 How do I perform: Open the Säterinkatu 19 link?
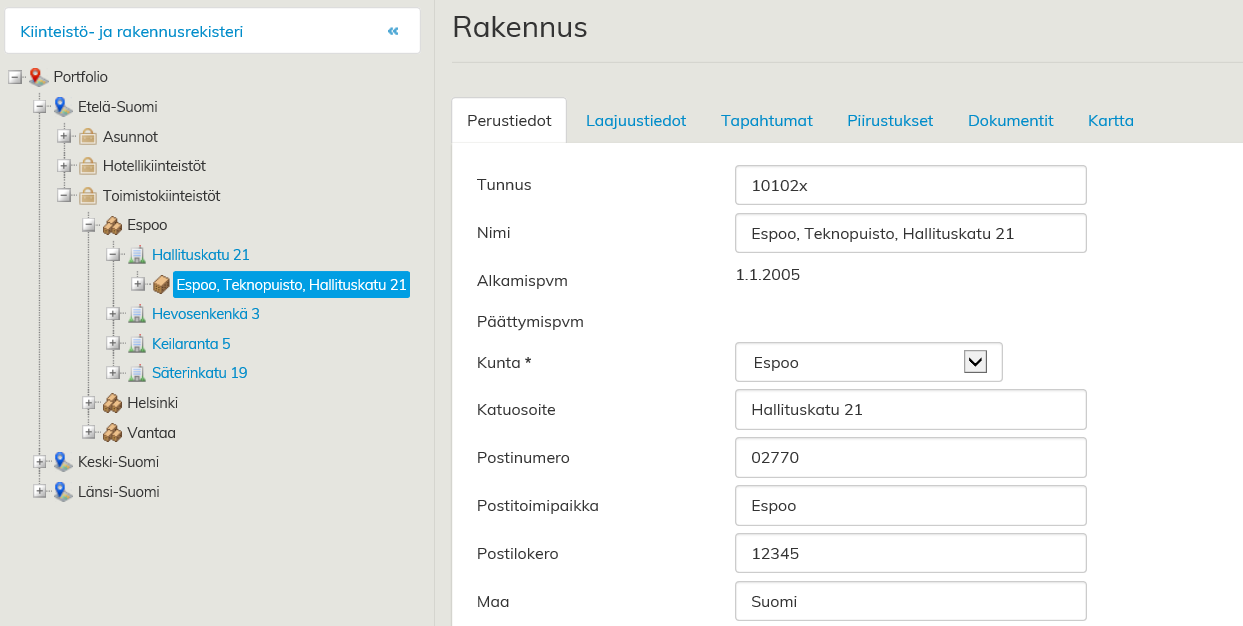(199, 373)
